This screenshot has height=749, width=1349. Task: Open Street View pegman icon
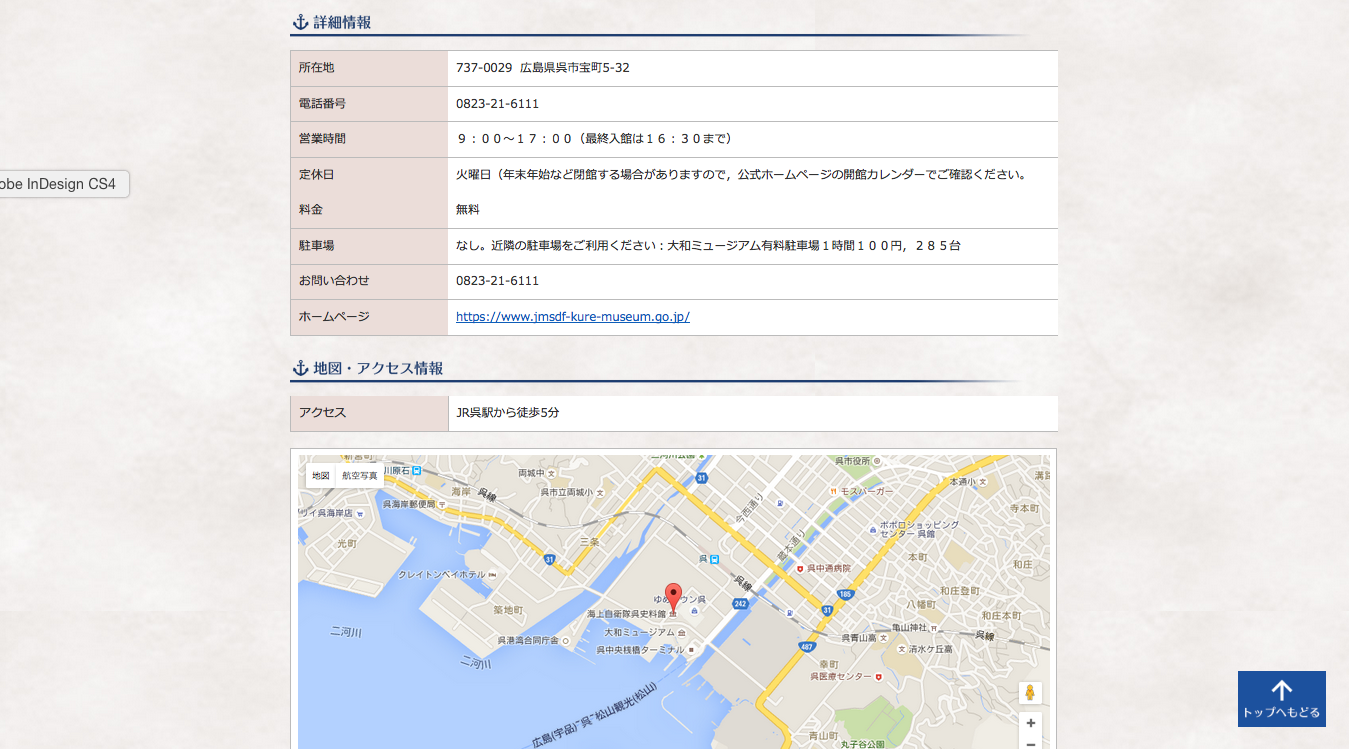[x=1030, y=693]
